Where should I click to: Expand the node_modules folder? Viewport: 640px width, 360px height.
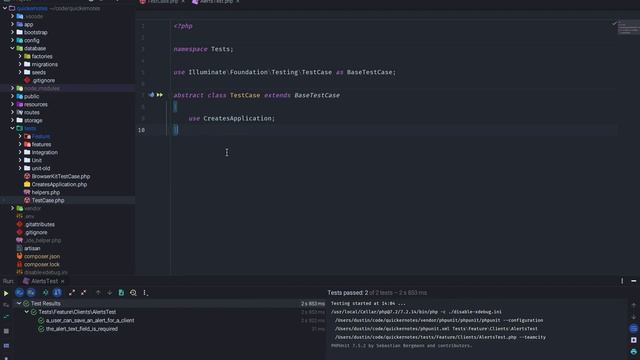pyautogui.click(x=12, y=88)
